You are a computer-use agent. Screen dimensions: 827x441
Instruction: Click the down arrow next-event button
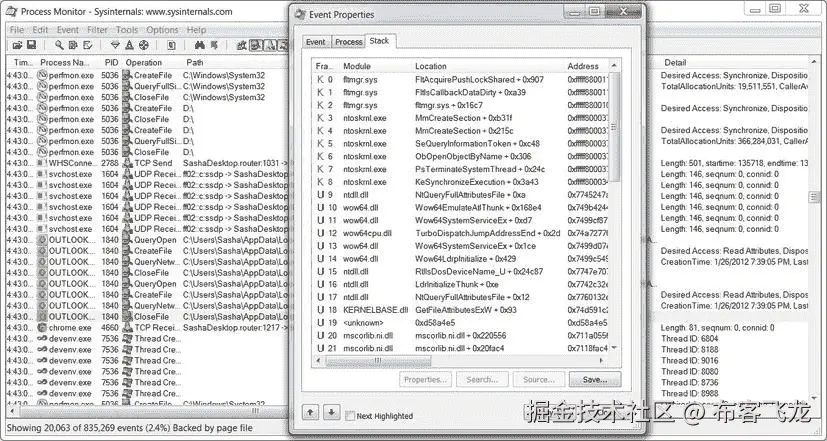[x=331, y=412]
